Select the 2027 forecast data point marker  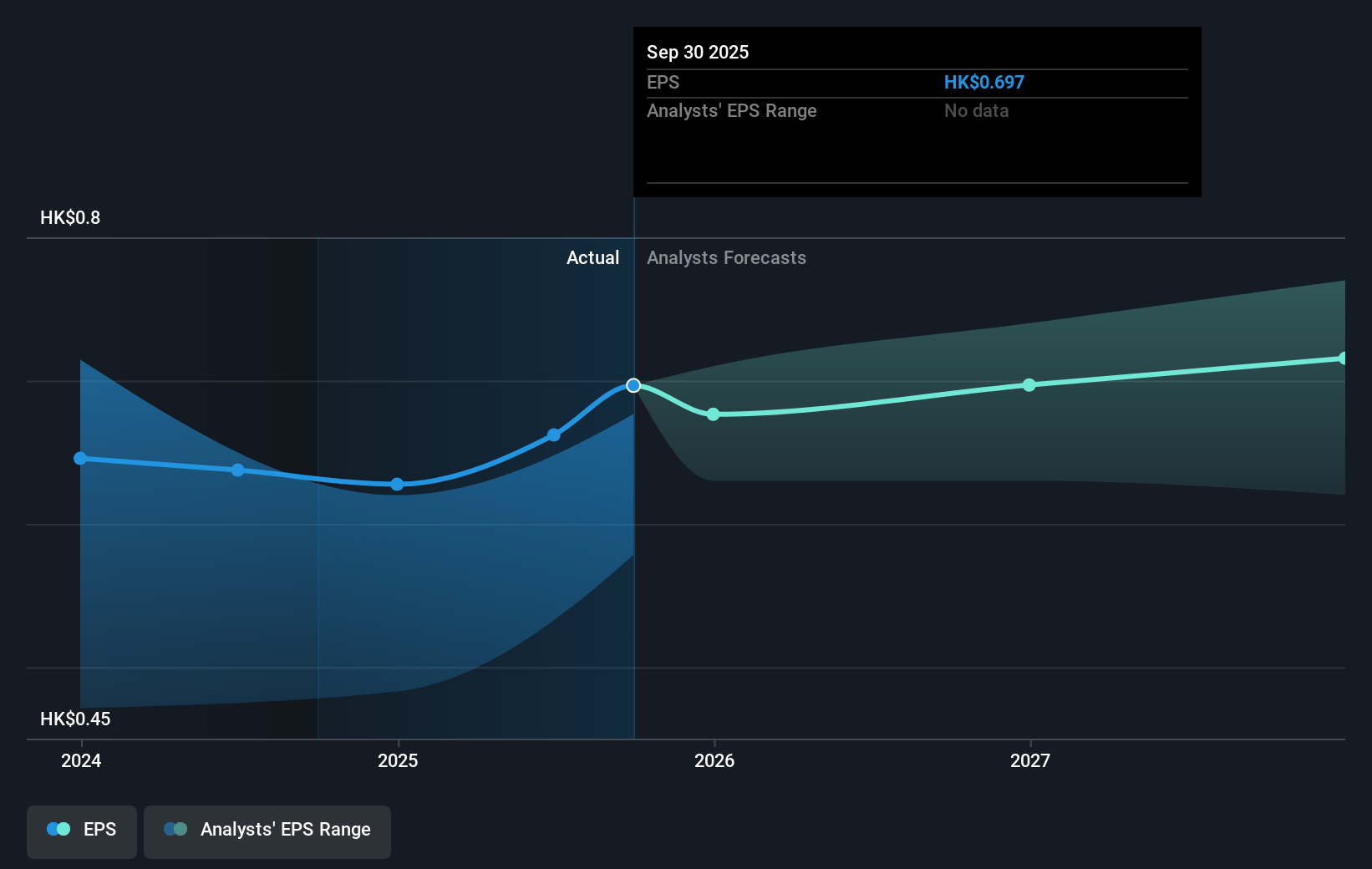1029,385
